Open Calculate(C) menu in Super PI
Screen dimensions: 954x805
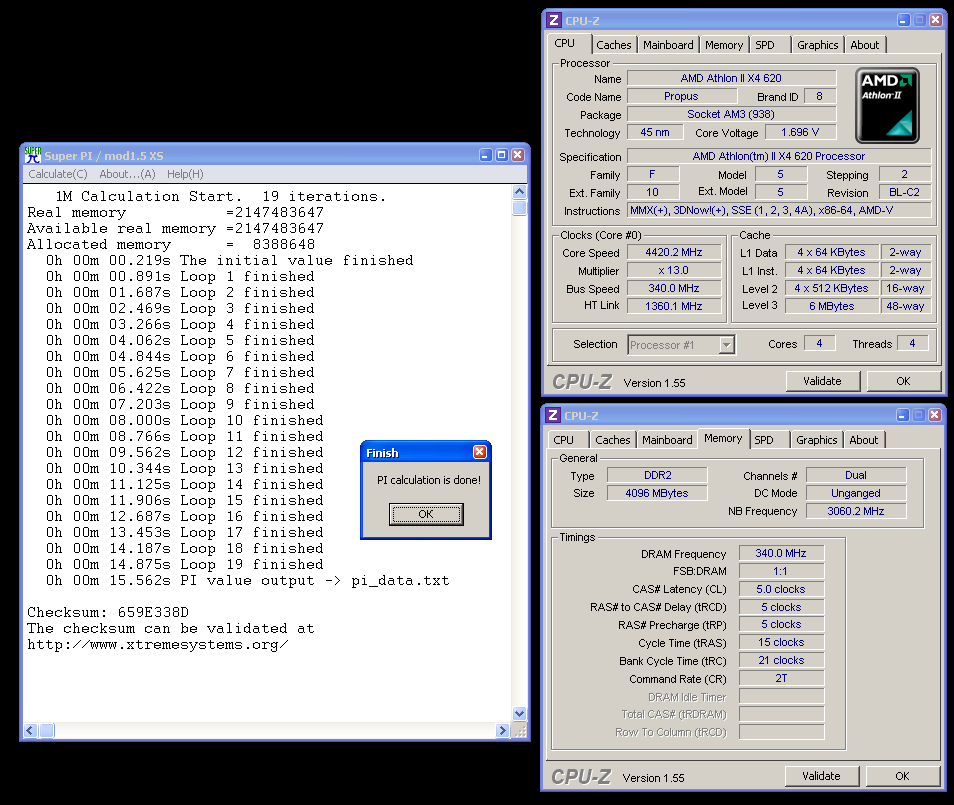(58, 174)
